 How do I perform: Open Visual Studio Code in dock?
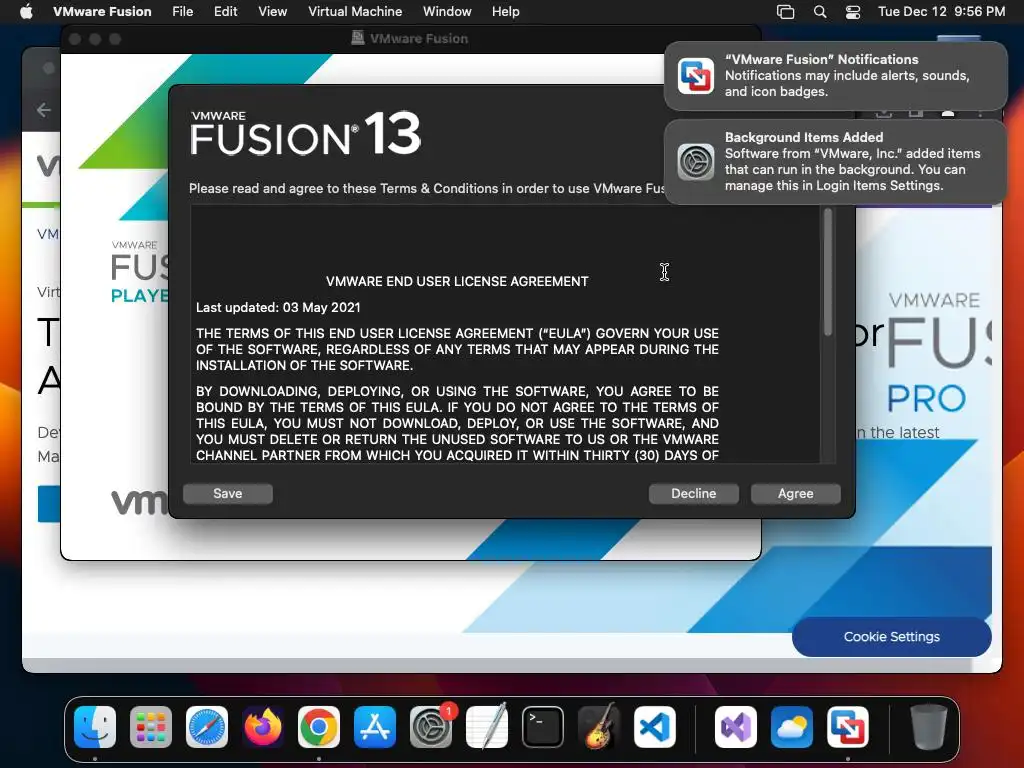(x=654, y=727)
